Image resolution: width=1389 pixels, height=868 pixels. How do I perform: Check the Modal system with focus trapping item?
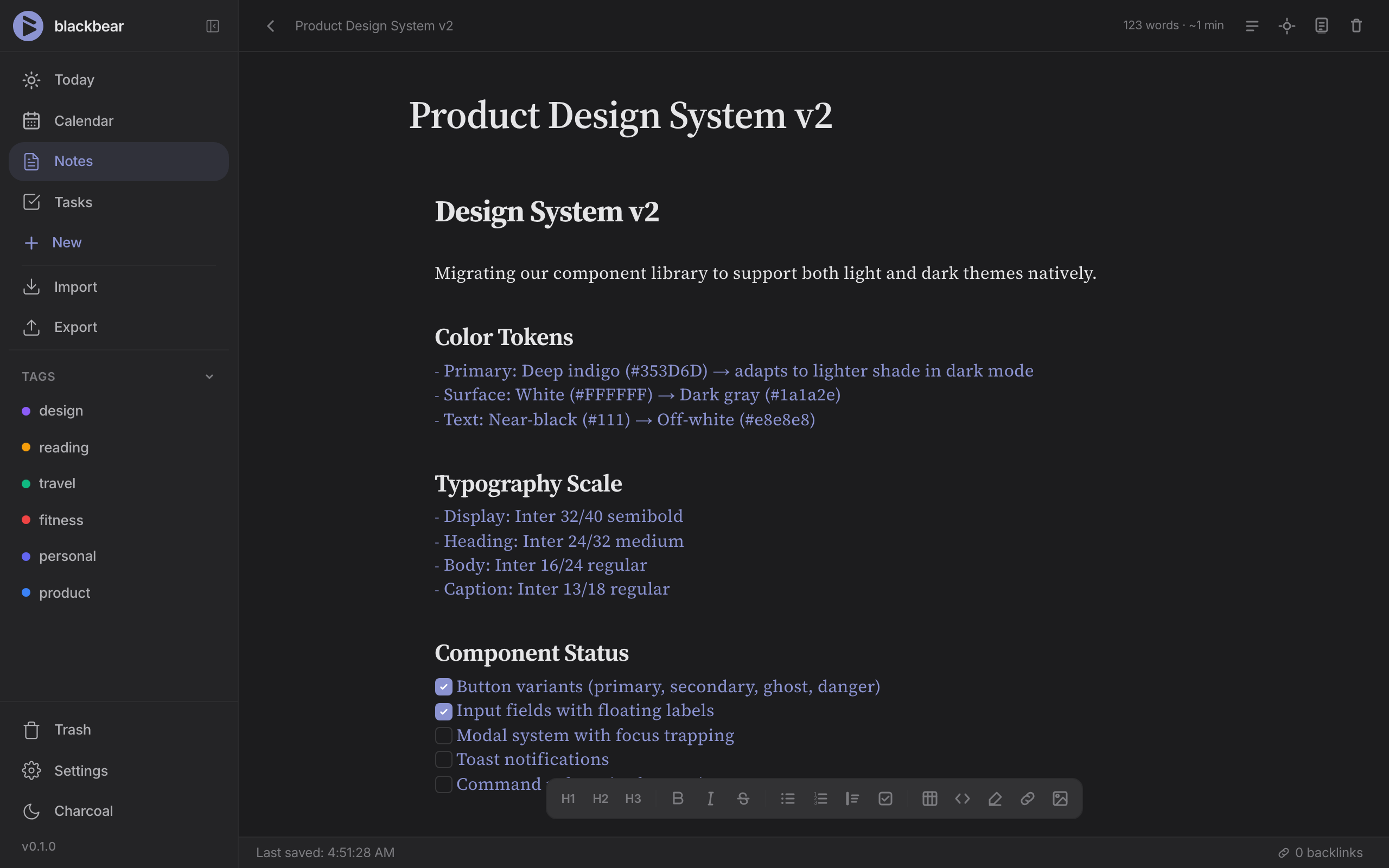tap(443, 736)
